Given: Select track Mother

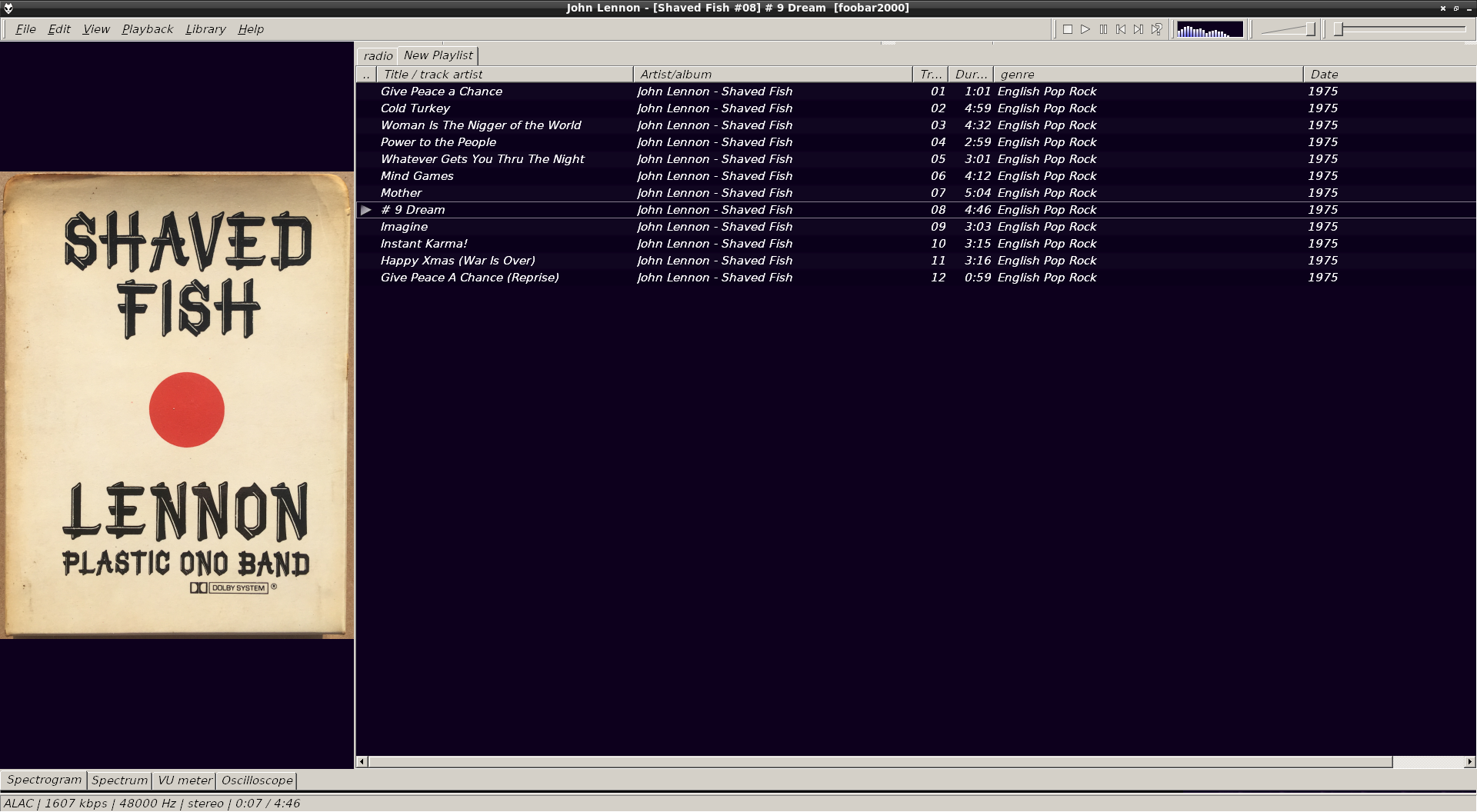Looking at the screenshot, I should click(x=916, y=193).
